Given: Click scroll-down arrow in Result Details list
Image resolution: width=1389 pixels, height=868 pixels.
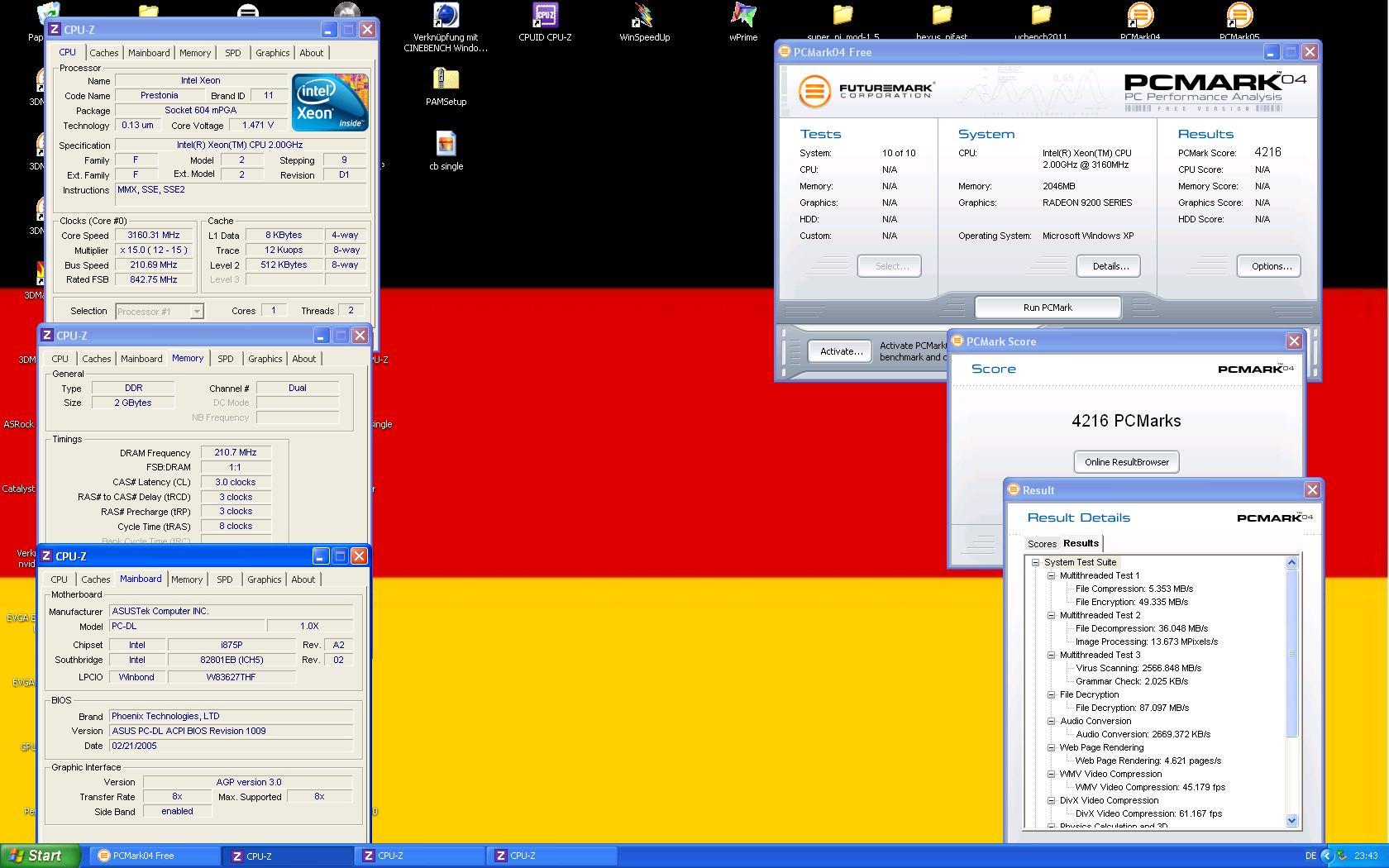Looking at the screenshot, I should pyautogui.click(x=1292, y=821).
